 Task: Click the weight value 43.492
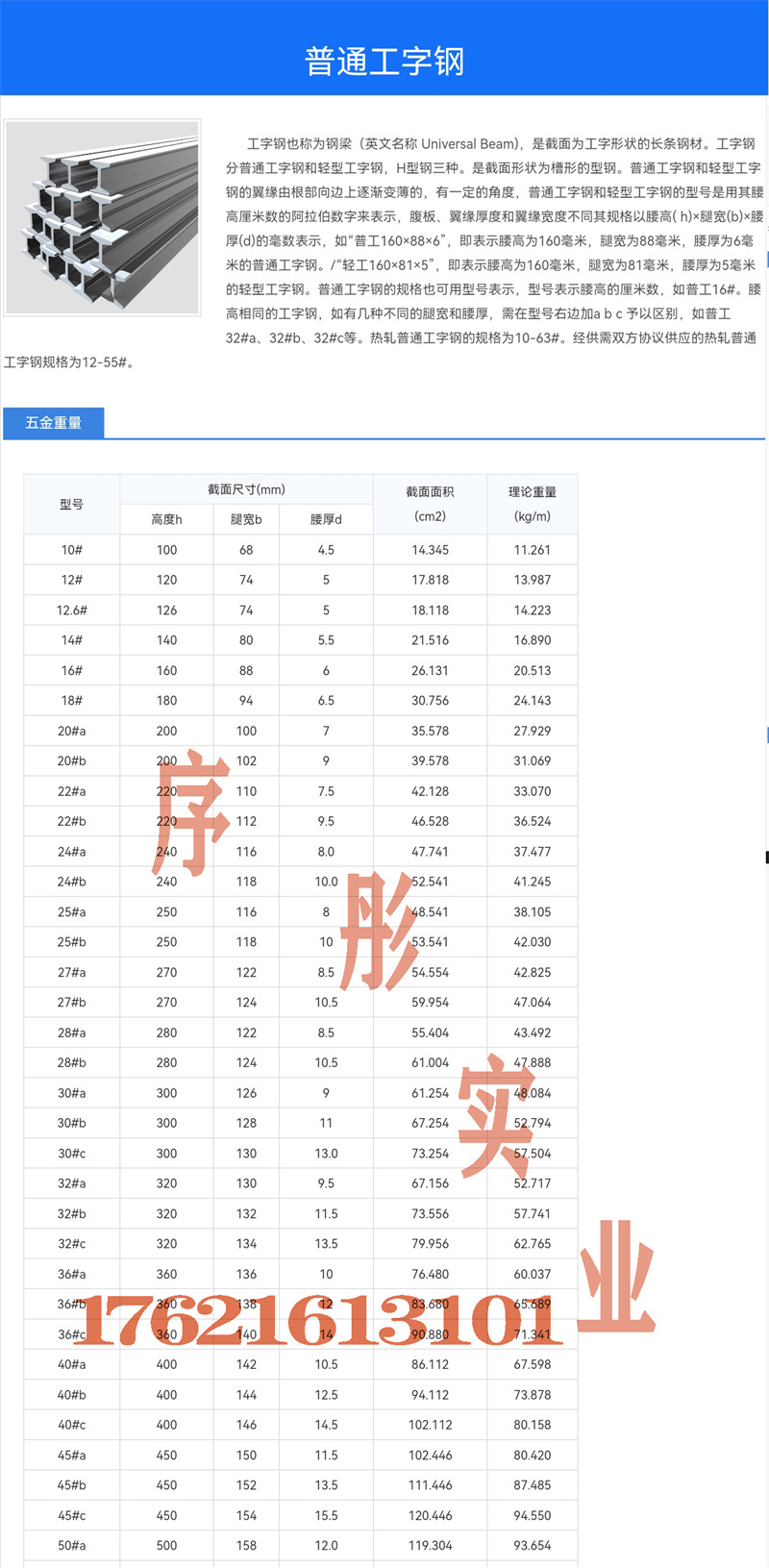click(x=533, y=1033)
